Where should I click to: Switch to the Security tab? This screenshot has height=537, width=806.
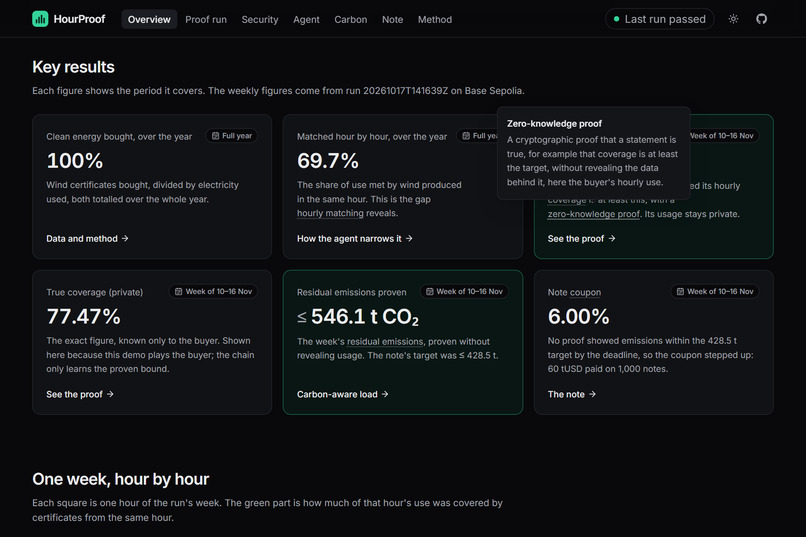click(x=260, y=20)
